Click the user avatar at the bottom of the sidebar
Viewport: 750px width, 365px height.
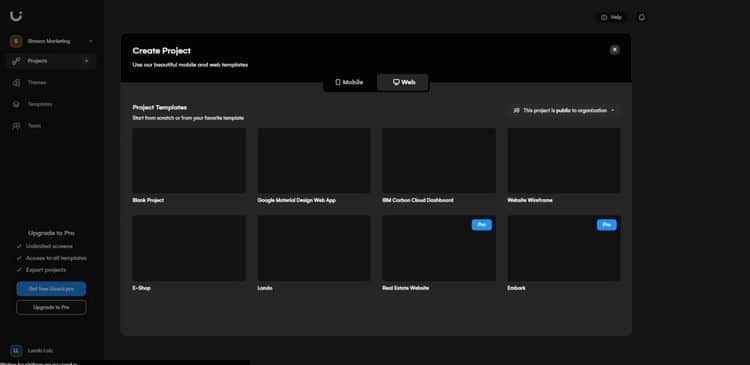coord(16,351)
